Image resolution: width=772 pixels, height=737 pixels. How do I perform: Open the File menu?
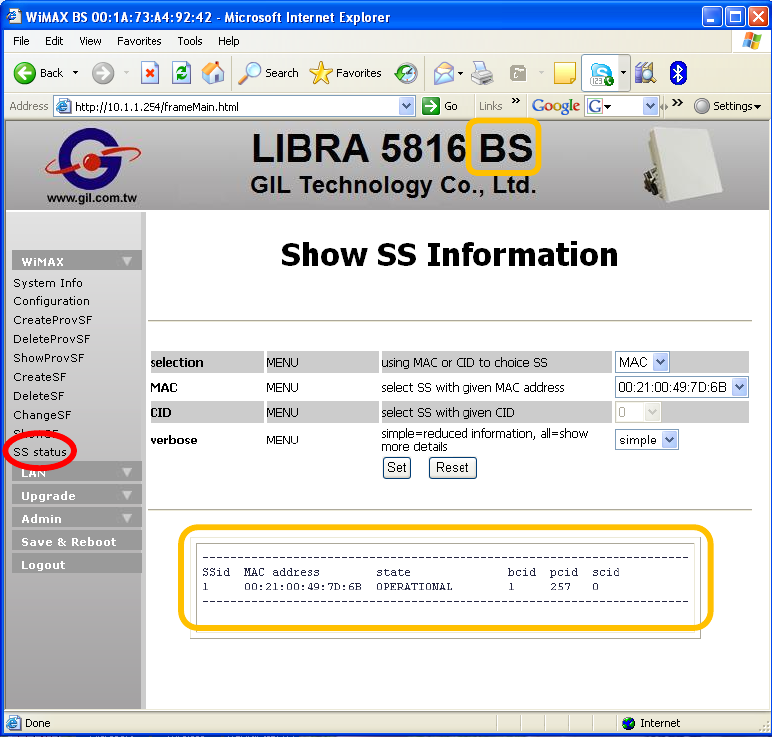(x=21, y=41)
